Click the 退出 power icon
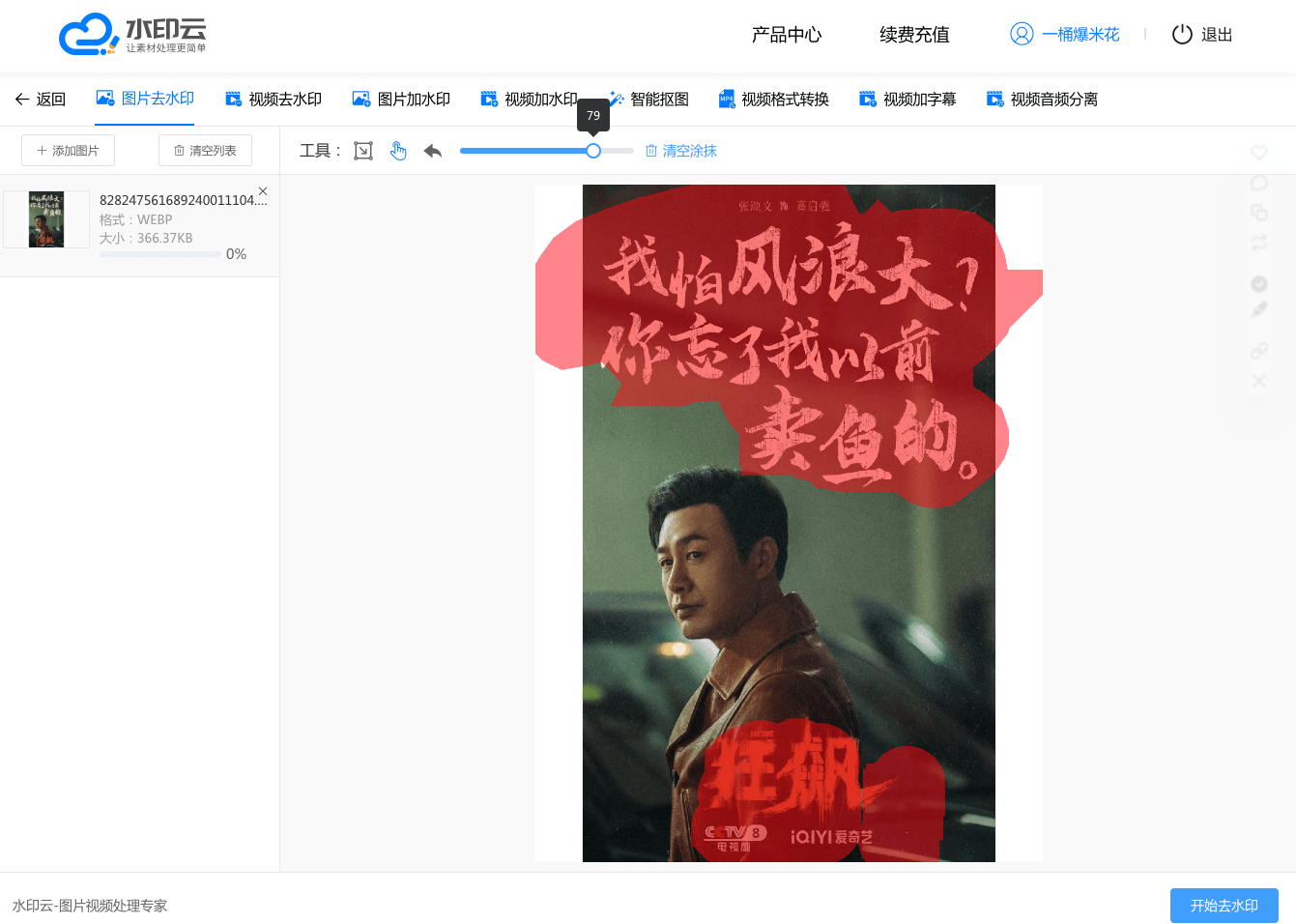The image size is (1296, 924). [1182, 34]
